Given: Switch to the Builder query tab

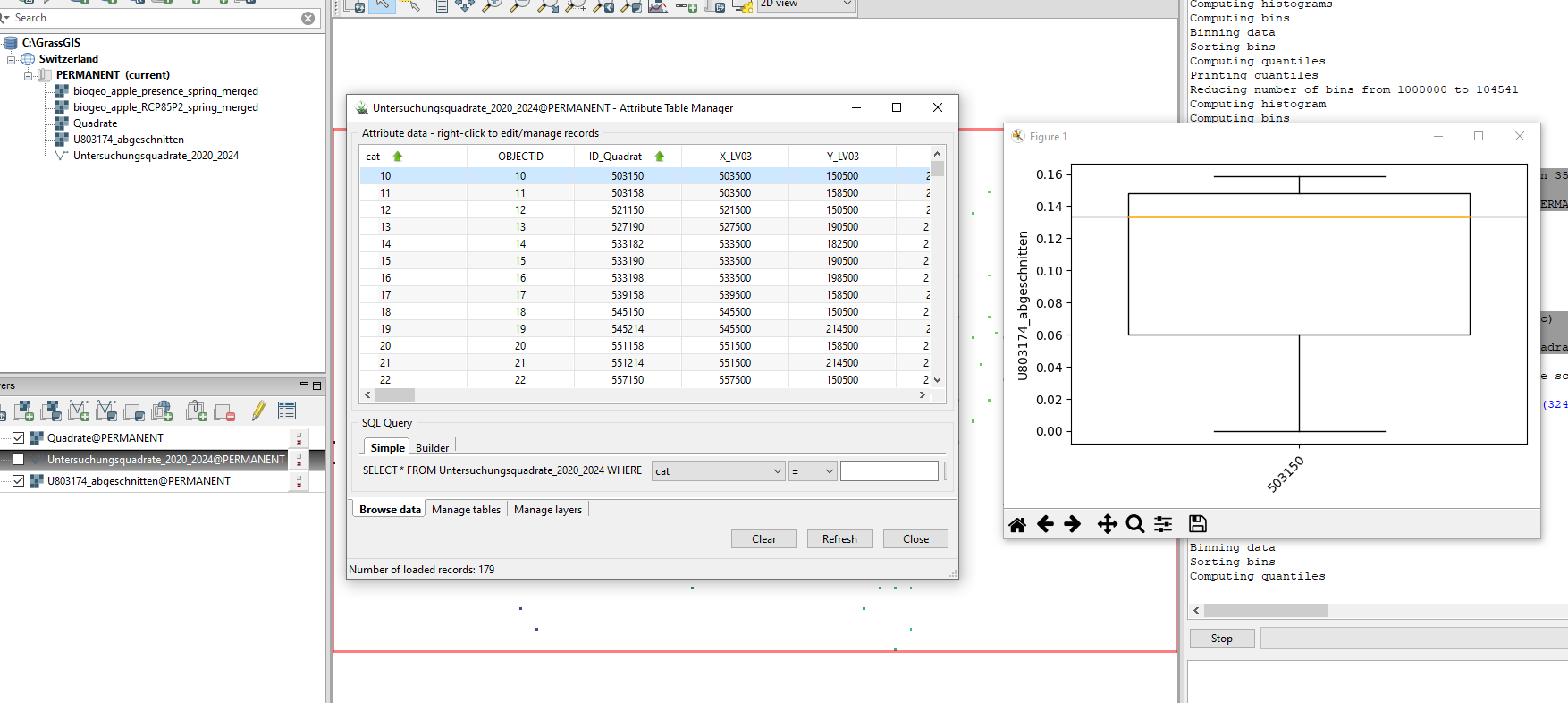Looking at the screenshot, I should [433, 448].
